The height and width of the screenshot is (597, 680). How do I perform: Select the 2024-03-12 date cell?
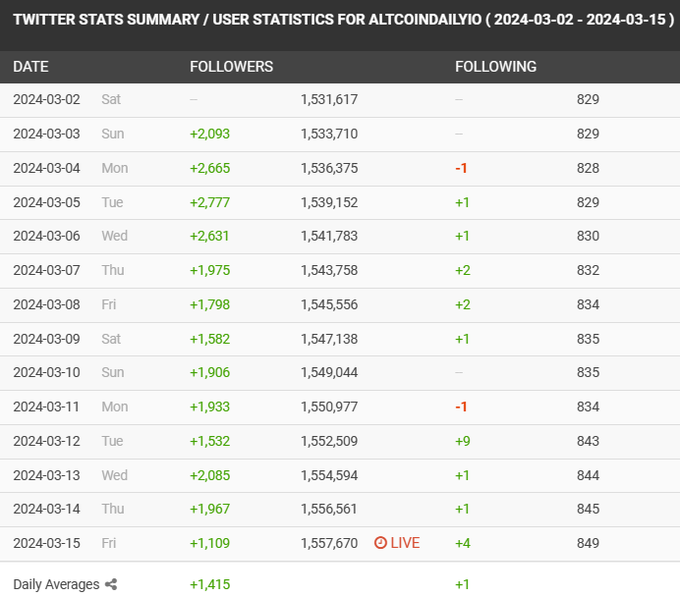click(46, 441)
